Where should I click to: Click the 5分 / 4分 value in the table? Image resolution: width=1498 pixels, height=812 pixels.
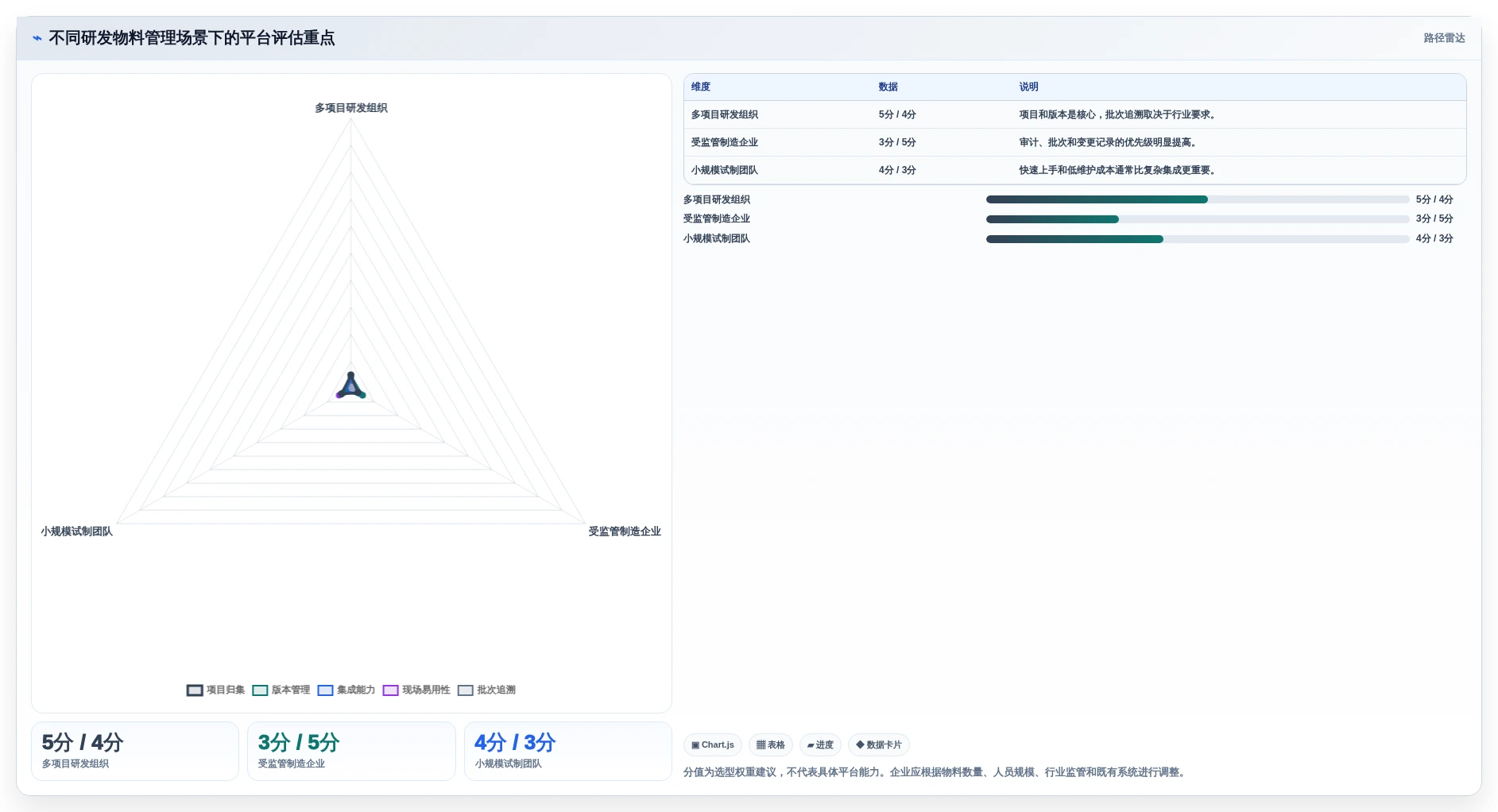click(897, 115)
